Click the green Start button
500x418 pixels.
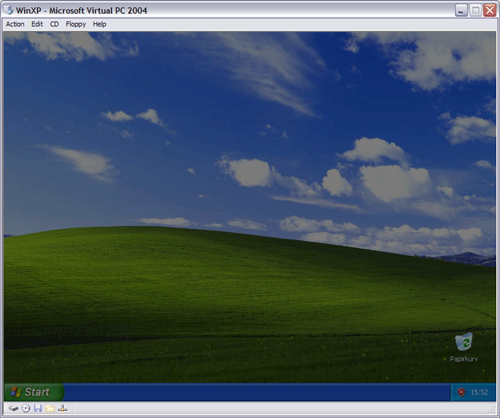point(34,392)
